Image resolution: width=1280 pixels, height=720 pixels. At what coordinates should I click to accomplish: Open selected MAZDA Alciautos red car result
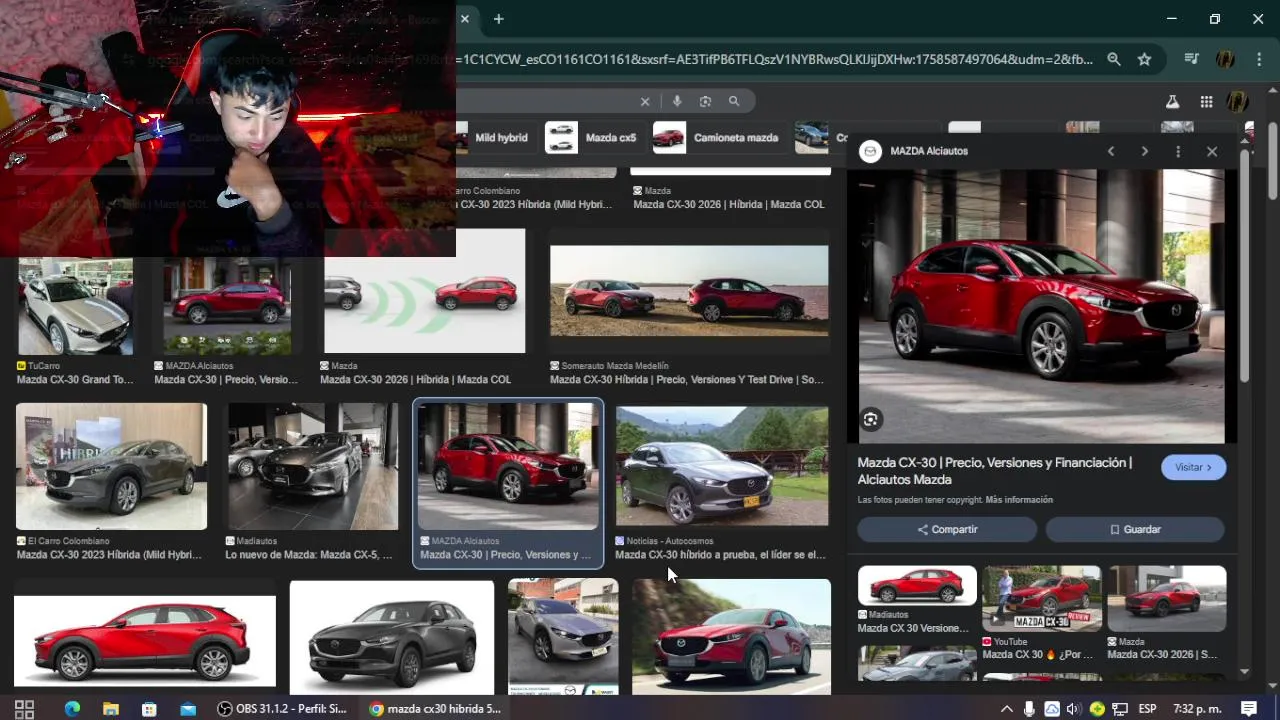[508, 466]
